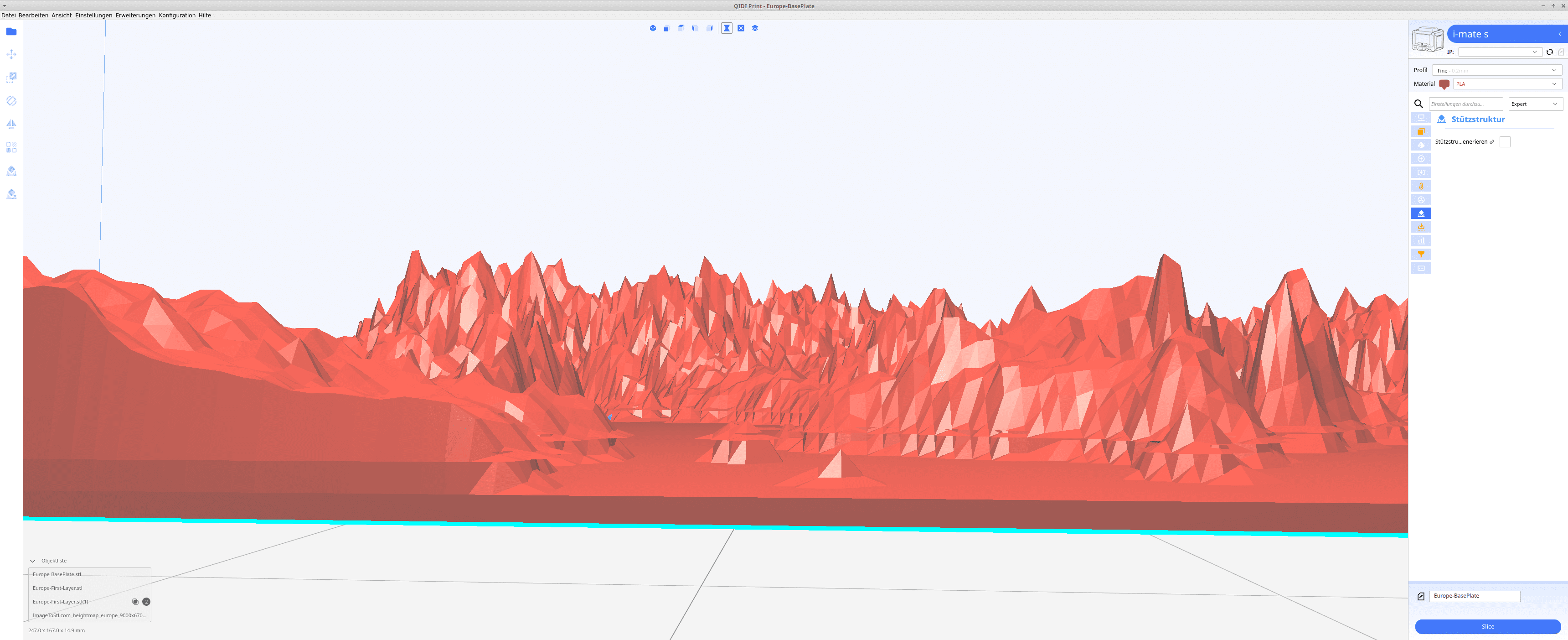Screen dimensions: 1568x640
Task: Select the Scale tool in left sidebar
Action: (11, 78)
